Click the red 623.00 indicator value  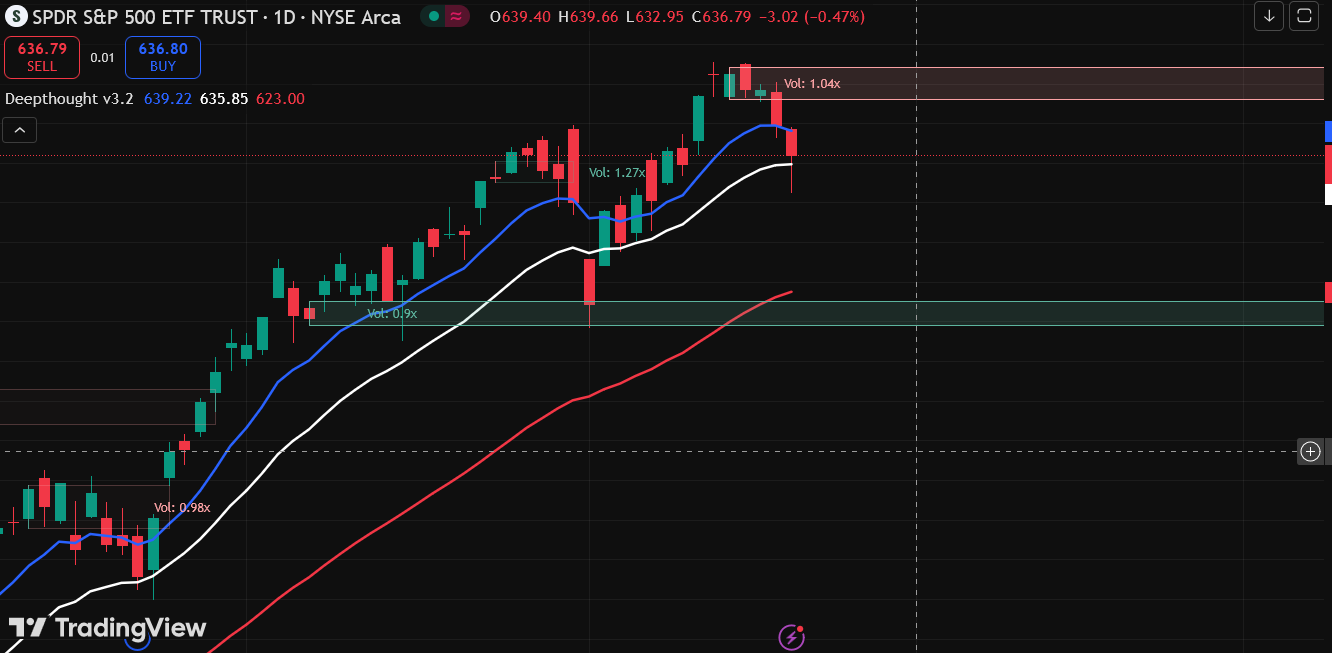281,98
